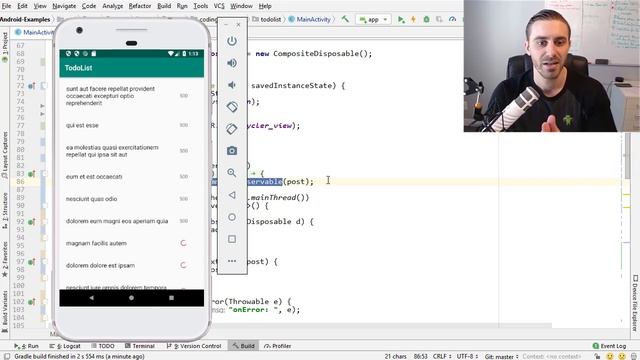Open the TODO tool window tab
The width and height of the screenshot is (640, 360).
(x=103, y=346)
